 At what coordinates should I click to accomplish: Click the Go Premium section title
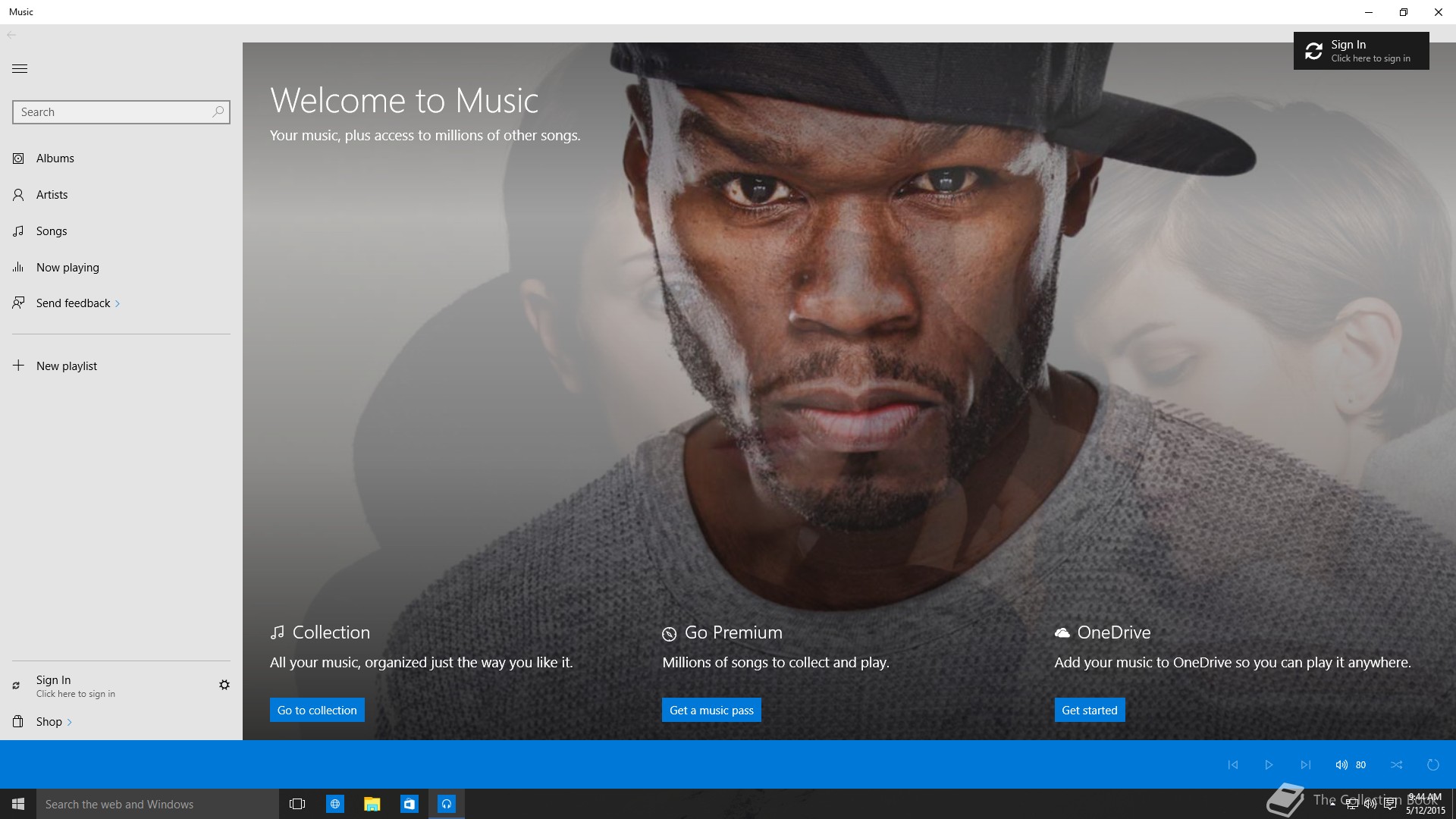click(733, 632)
